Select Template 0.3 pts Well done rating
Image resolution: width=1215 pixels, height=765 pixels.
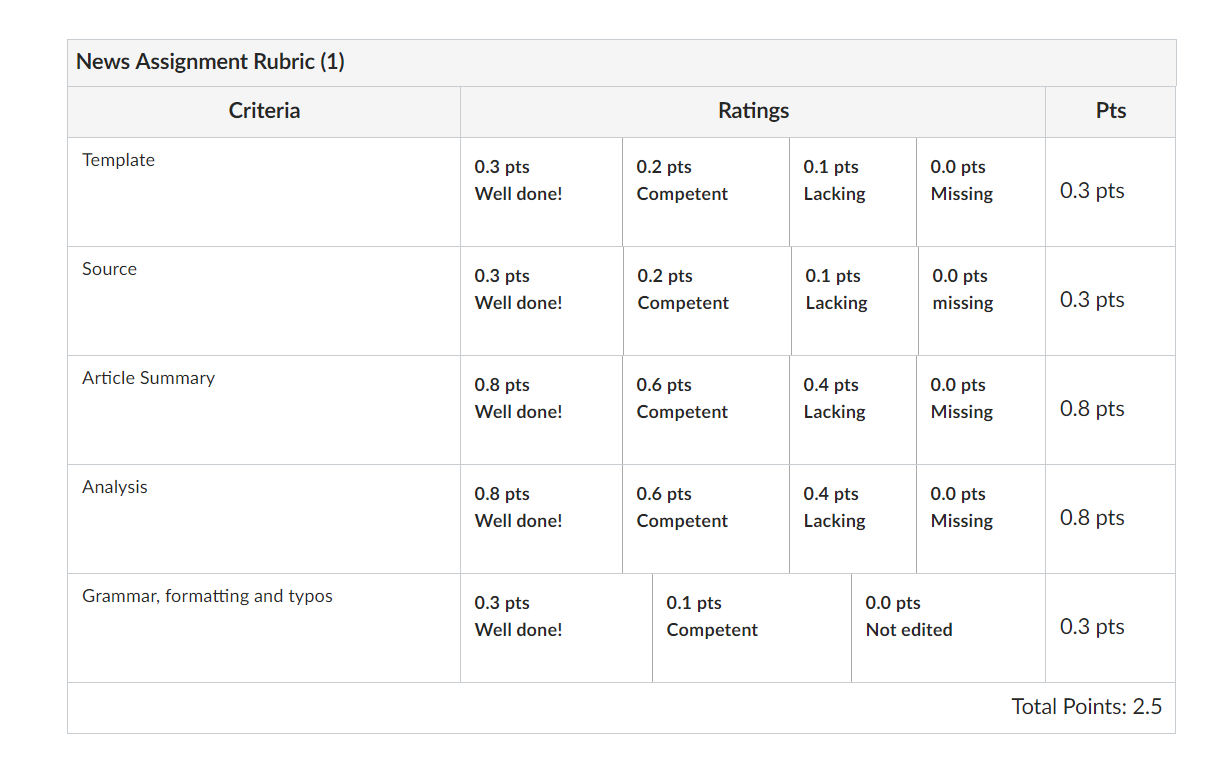pyautogui.click(x=541, y=192)
